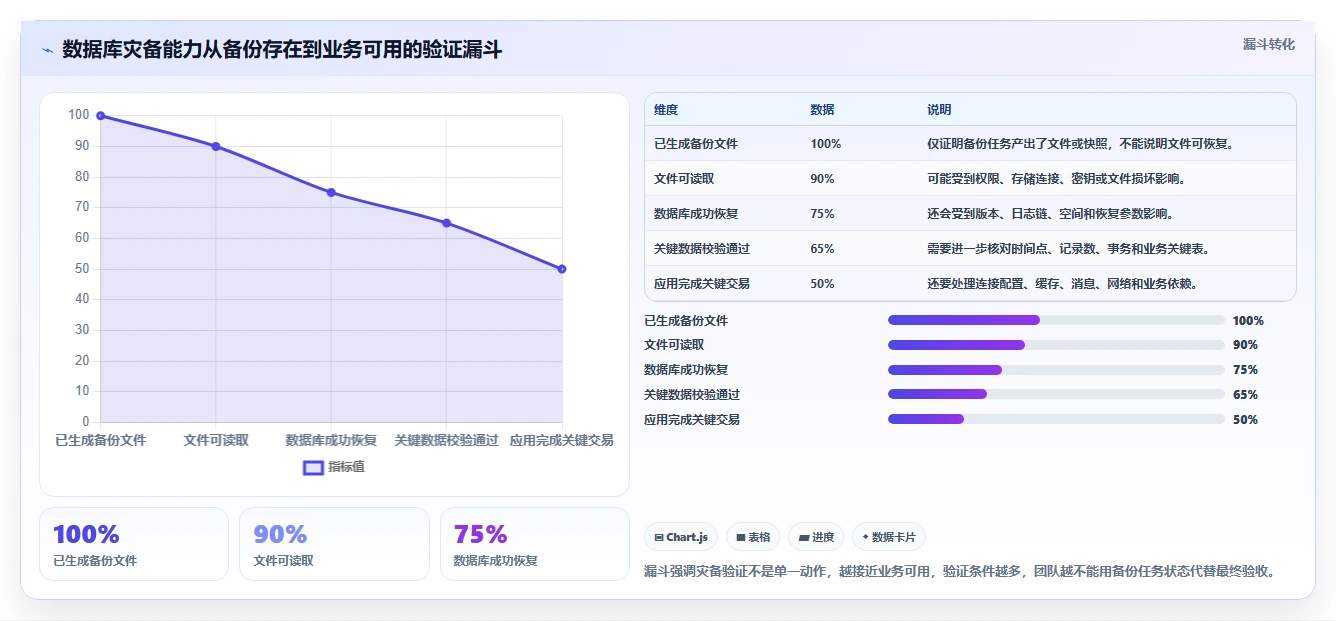Click the 75% 数据库成功恢复 data card
The width and height of the screenshot is (1336, 621).
click(535, 544)
